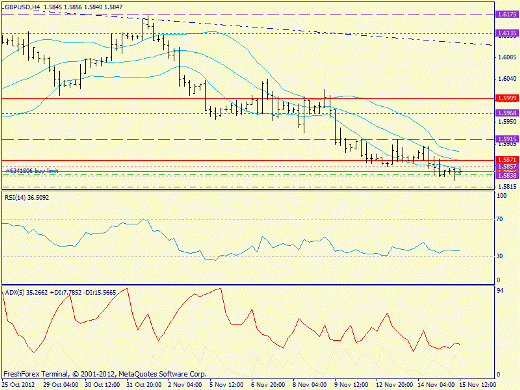Click the FreshForex Terminal copyright text

105,374
